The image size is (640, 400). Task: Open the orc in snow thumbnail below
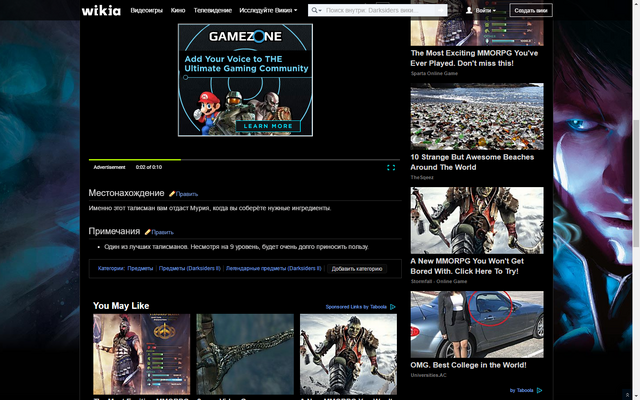click(x=348, y=354)
